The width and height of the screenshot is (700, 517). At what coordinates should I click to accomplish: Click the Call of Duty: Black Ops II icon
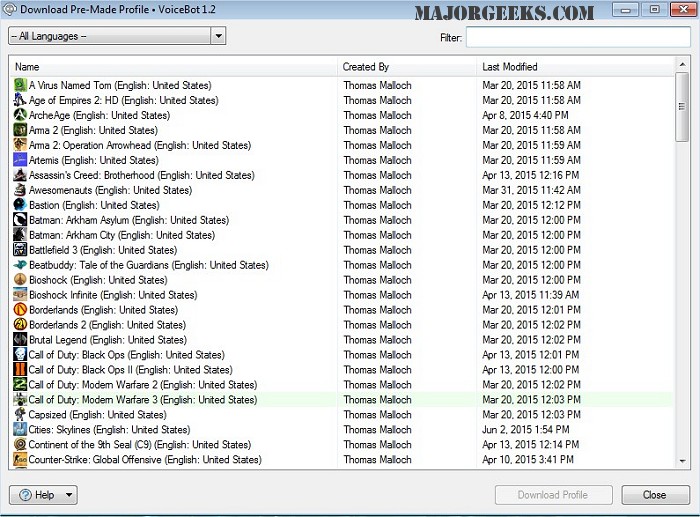click(x=20, y=369)
